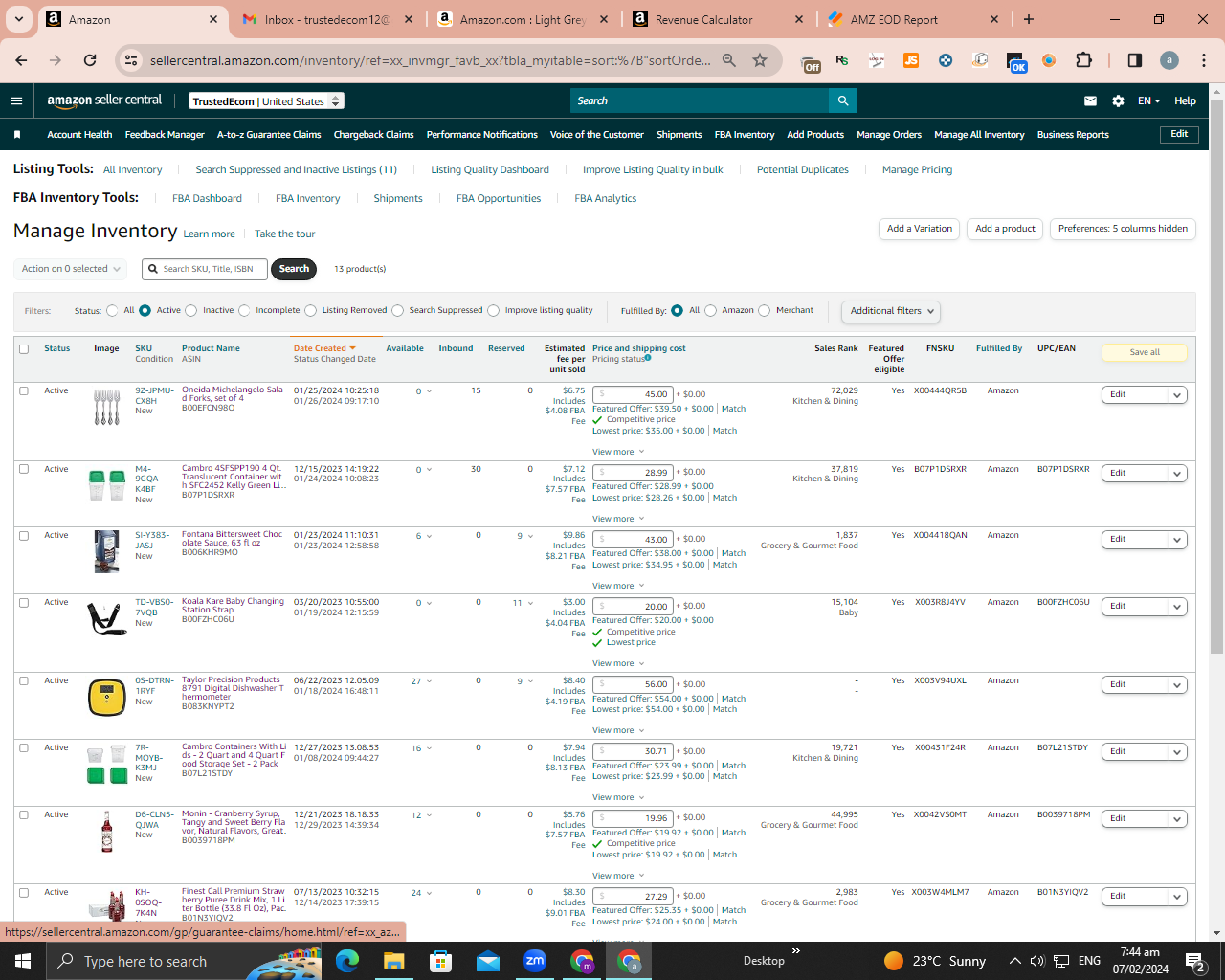
Task: Open the Additional filters dropdown
Action: [890, 311]
